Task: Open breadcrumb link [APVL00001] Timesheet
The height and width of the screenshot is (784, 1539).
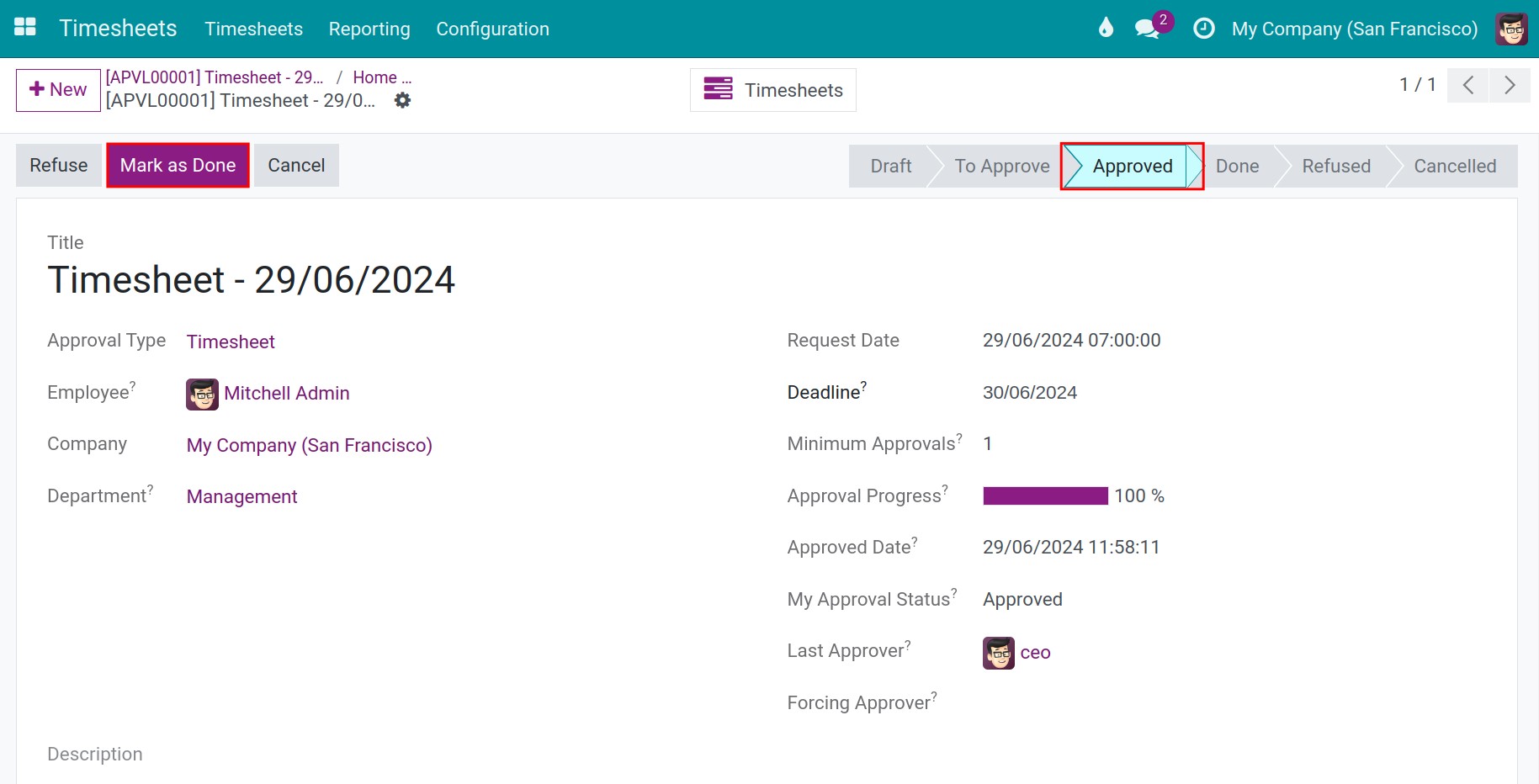Action: (x=215, y=77)
